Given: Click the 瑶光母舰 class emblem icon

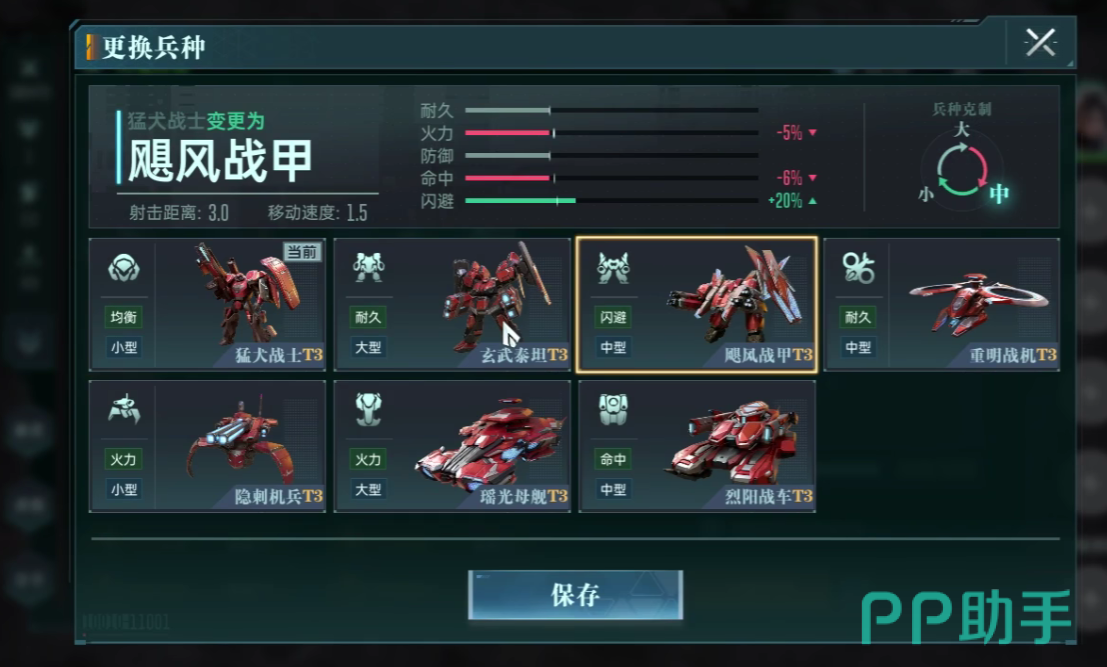Looking at the screenshot, I should pos(369,409).
